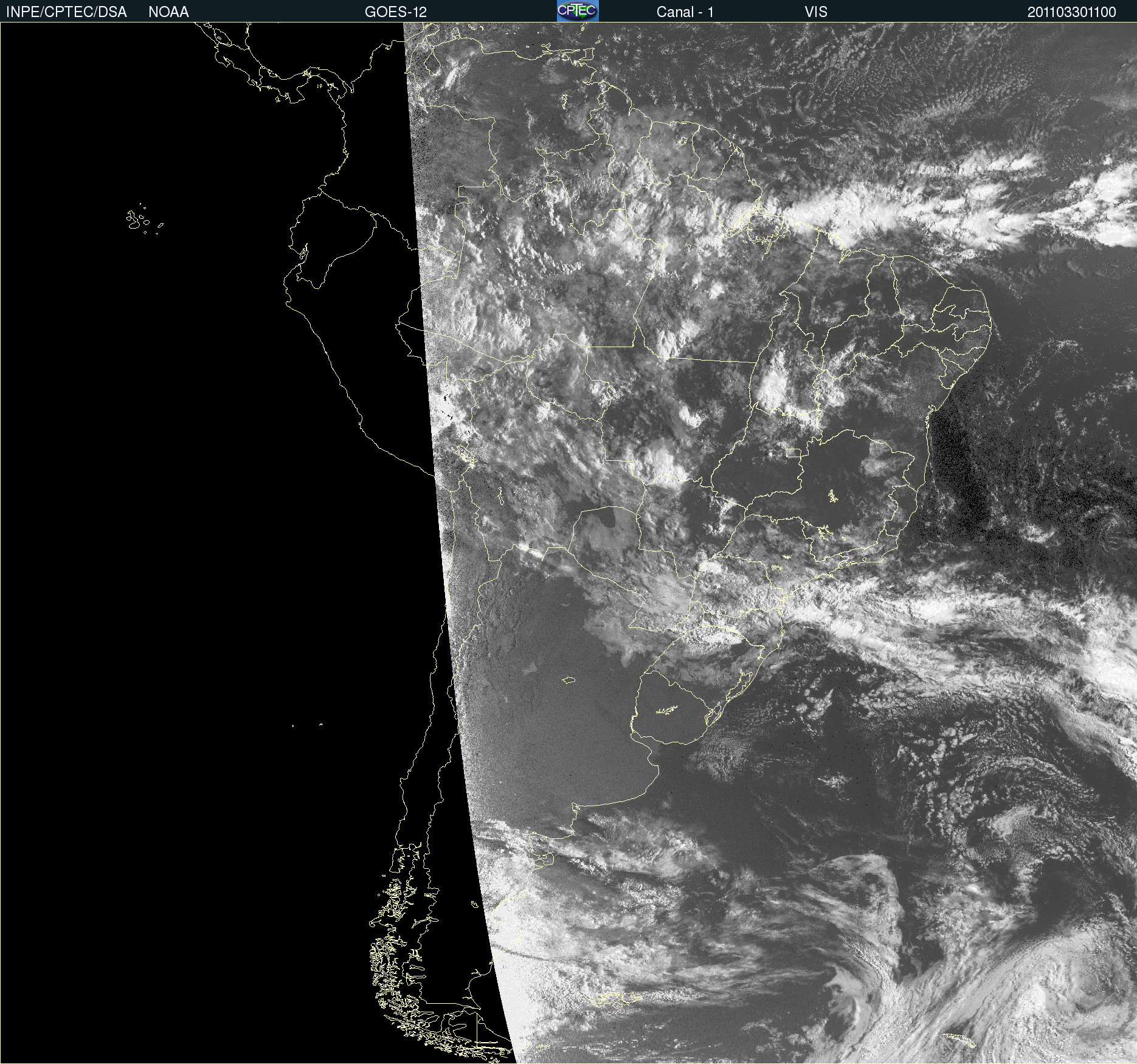
Task: Click the CPTEC logo in header
Action: tap(578, 11)
